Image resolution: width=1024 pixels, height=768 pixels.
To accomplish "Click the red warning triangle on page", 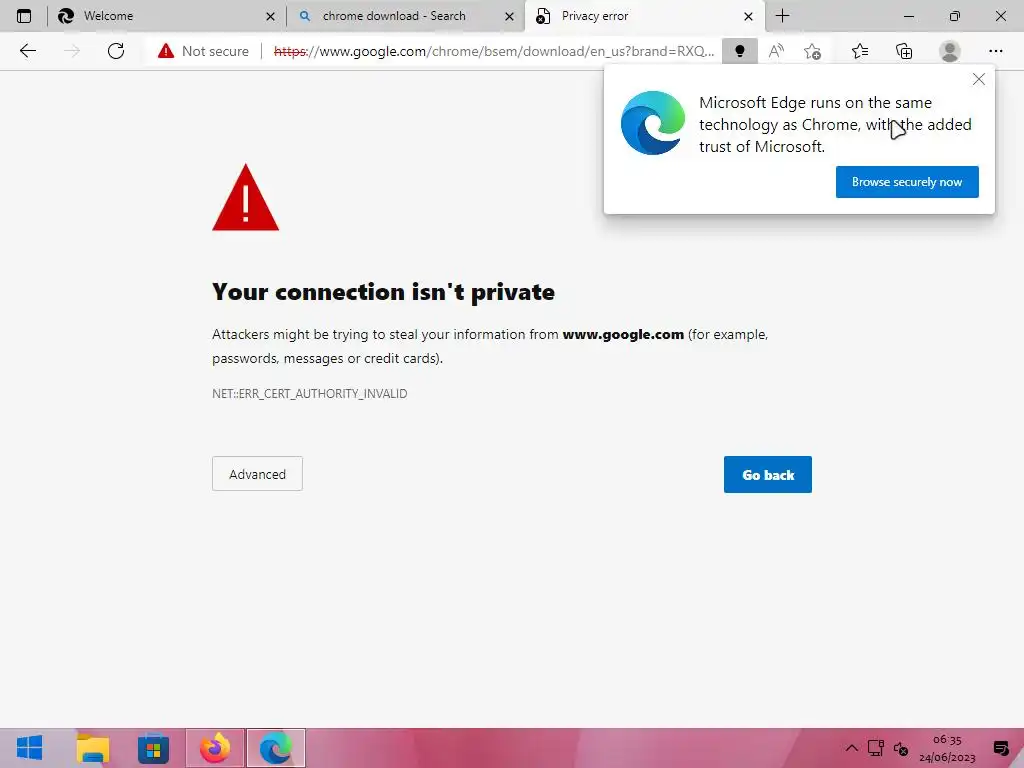I will tap(246, 198).
